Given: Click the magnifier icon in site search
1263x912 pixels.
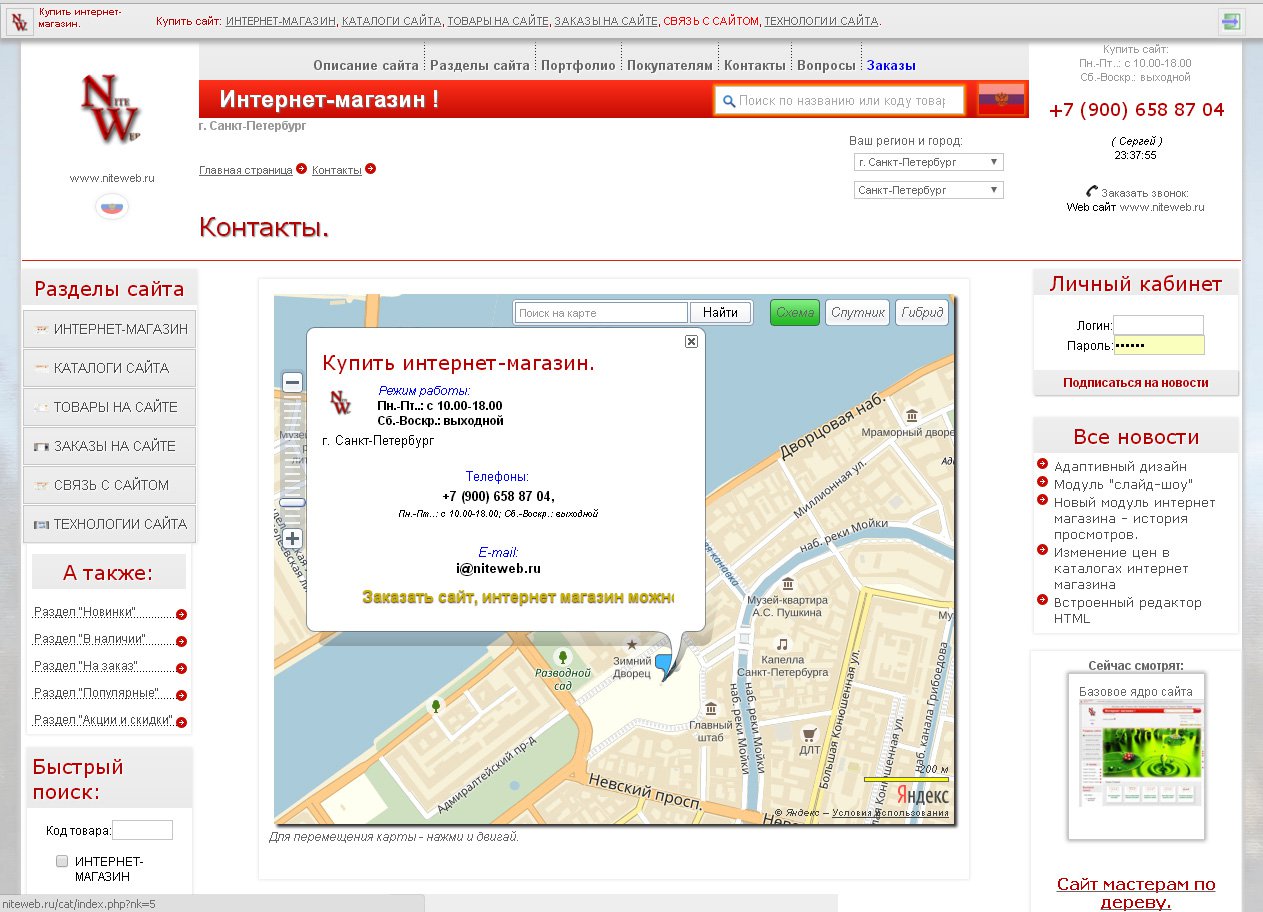Looking at the screenshot, I should [729, 101].
